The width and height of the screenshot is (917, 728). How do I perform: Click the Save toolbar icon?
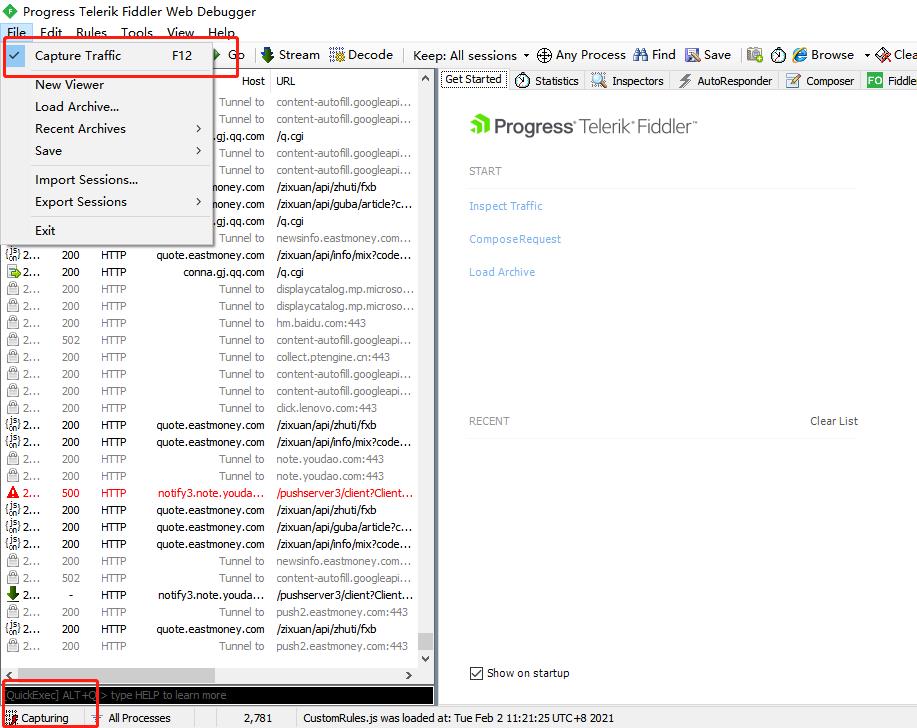tap(692, 55)
